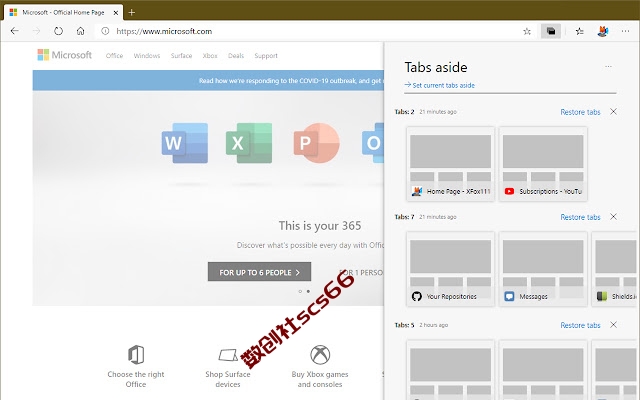Open the Windows nav item
This screenshot has width=640, height=400.
[147, 56]
